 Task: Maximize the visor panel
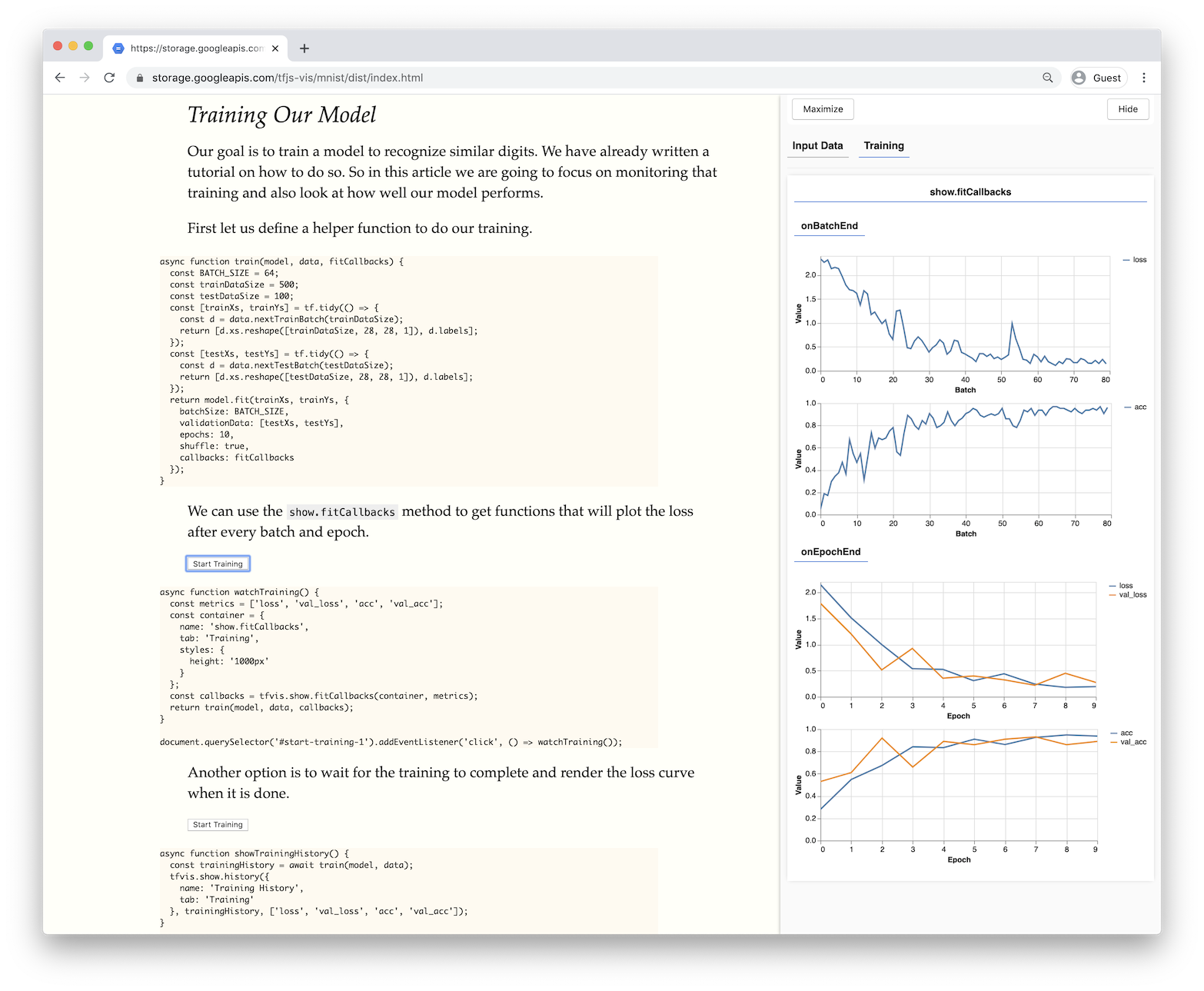823,108
